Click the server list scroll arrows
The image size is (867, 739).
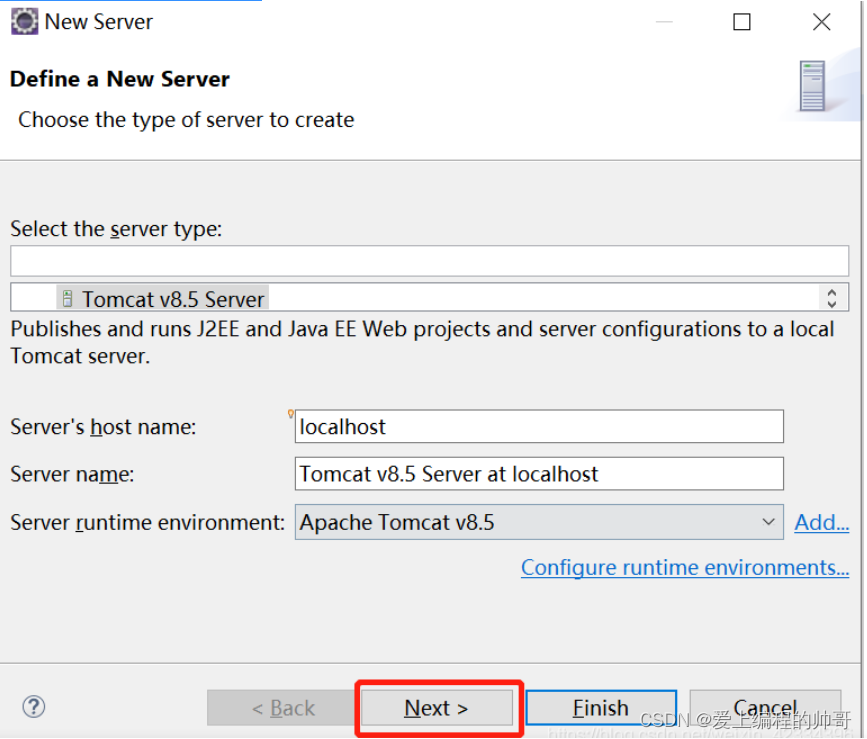(832, 298)
